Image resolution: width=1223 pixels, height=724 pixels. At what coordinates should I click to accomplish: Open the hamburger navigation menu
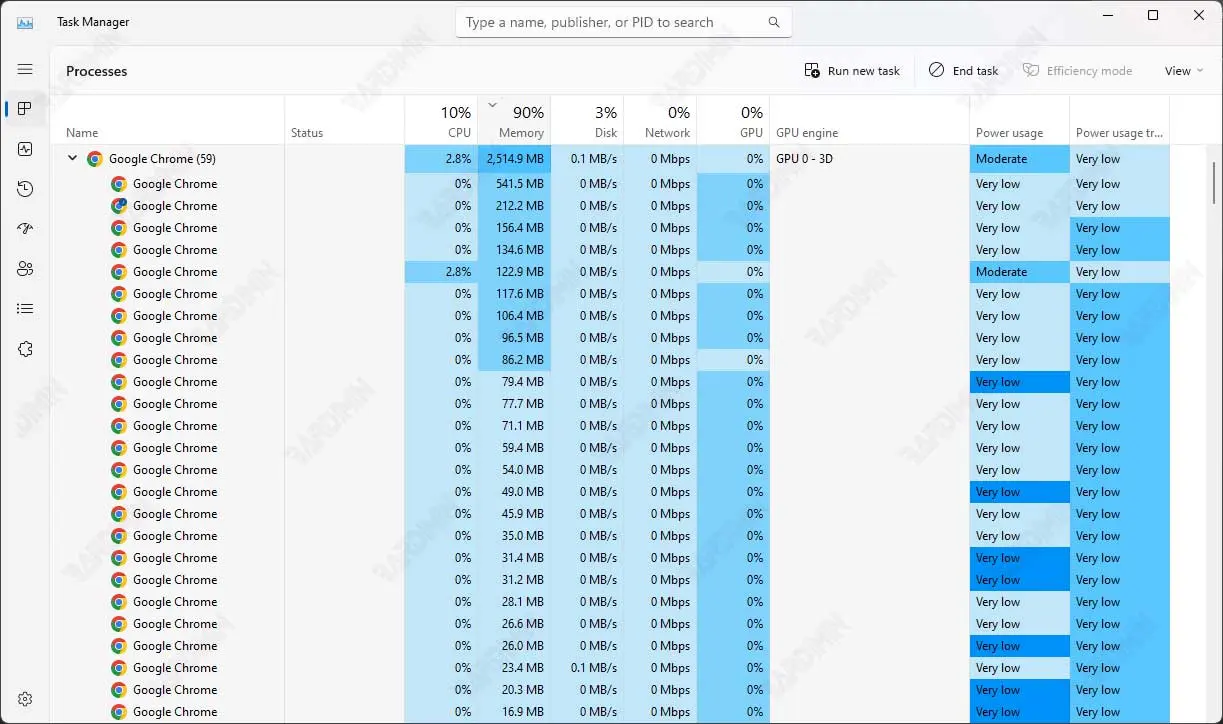pos(25,69)
